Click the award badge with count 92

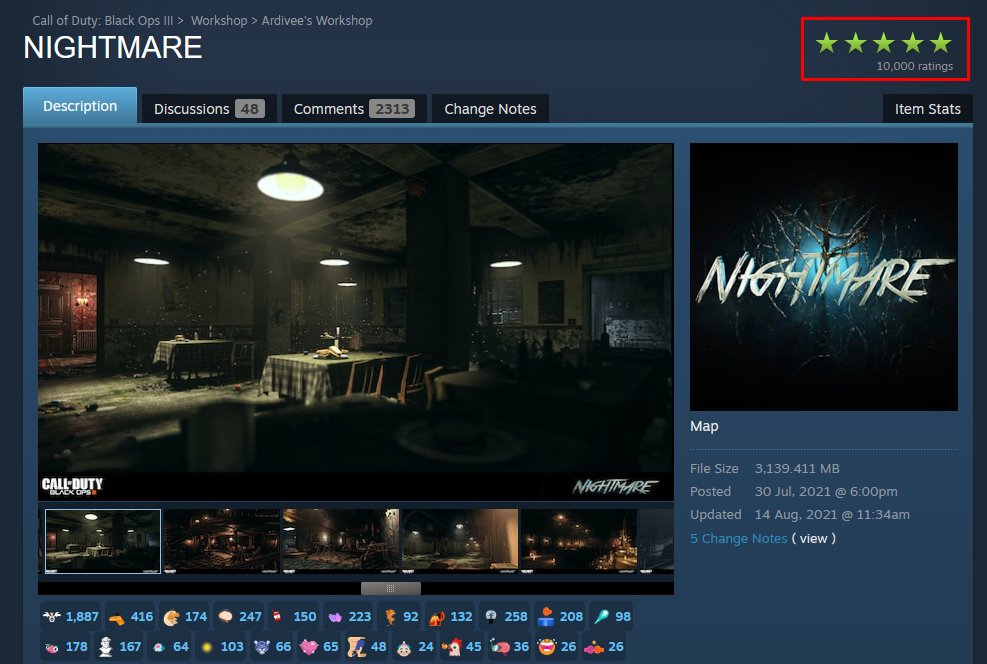(400, 616)
